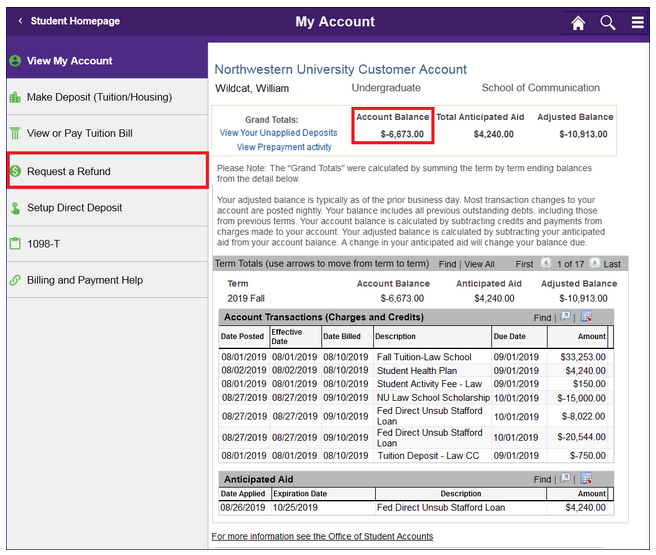
Task: Sort transactions by Description column header
Action: (x=395, y=336)
